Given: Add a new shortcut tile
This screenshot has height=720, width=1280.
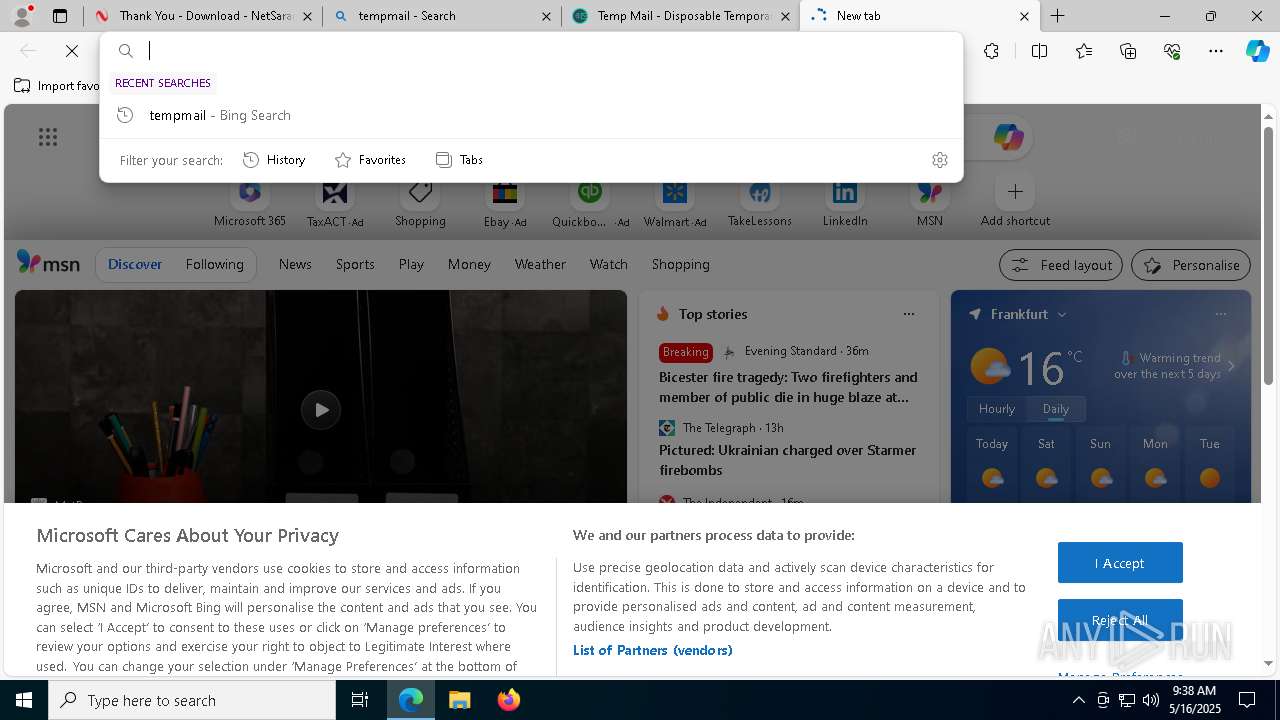Looking at the screenshot, I should click(x=1015, y=203).
